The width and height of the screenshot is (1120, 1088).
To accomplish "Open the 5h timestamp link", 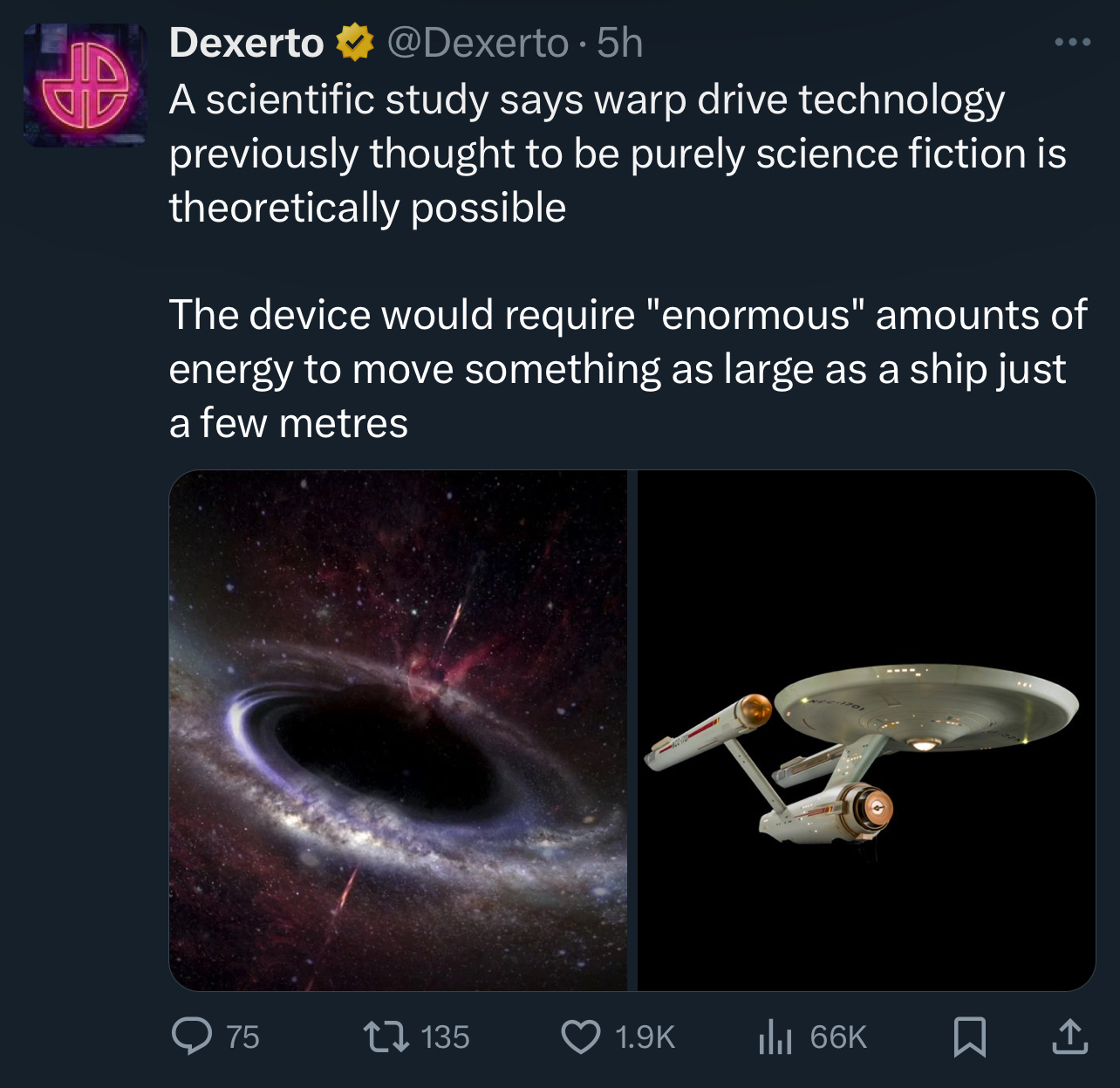I will [619, 43].
